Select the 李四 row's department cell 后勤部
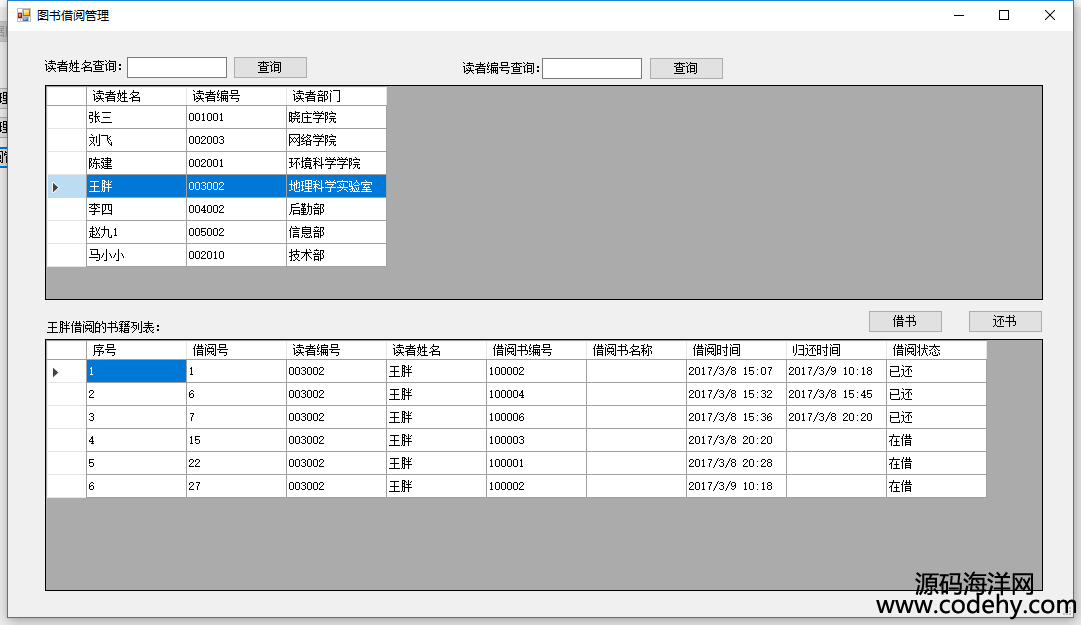 [335, 209]
